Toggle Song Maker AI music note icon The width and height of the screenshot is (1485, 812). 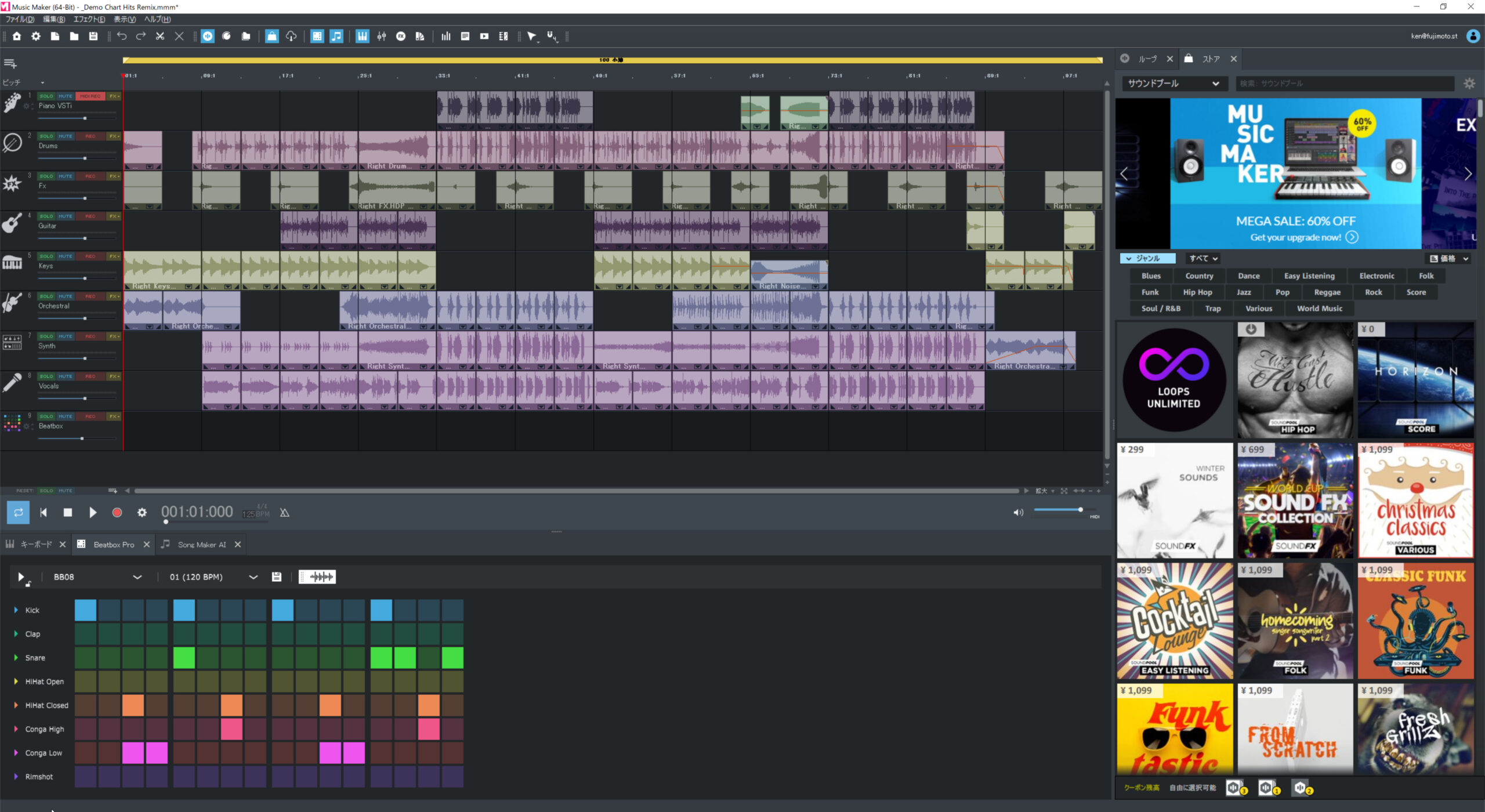(336, 36)
